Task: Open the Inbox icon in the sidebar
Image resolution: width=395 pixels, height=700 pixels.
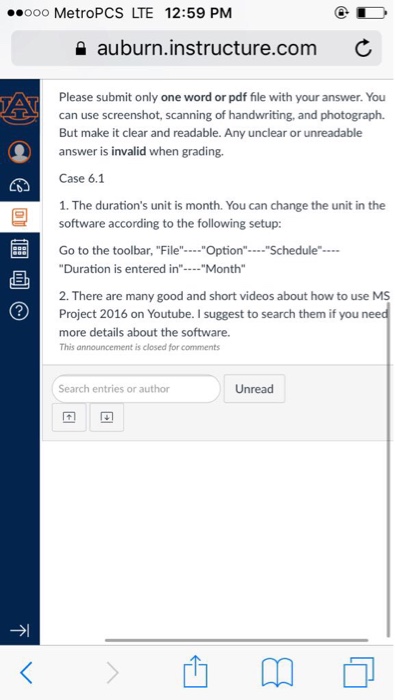Action: tap(19, 280)
